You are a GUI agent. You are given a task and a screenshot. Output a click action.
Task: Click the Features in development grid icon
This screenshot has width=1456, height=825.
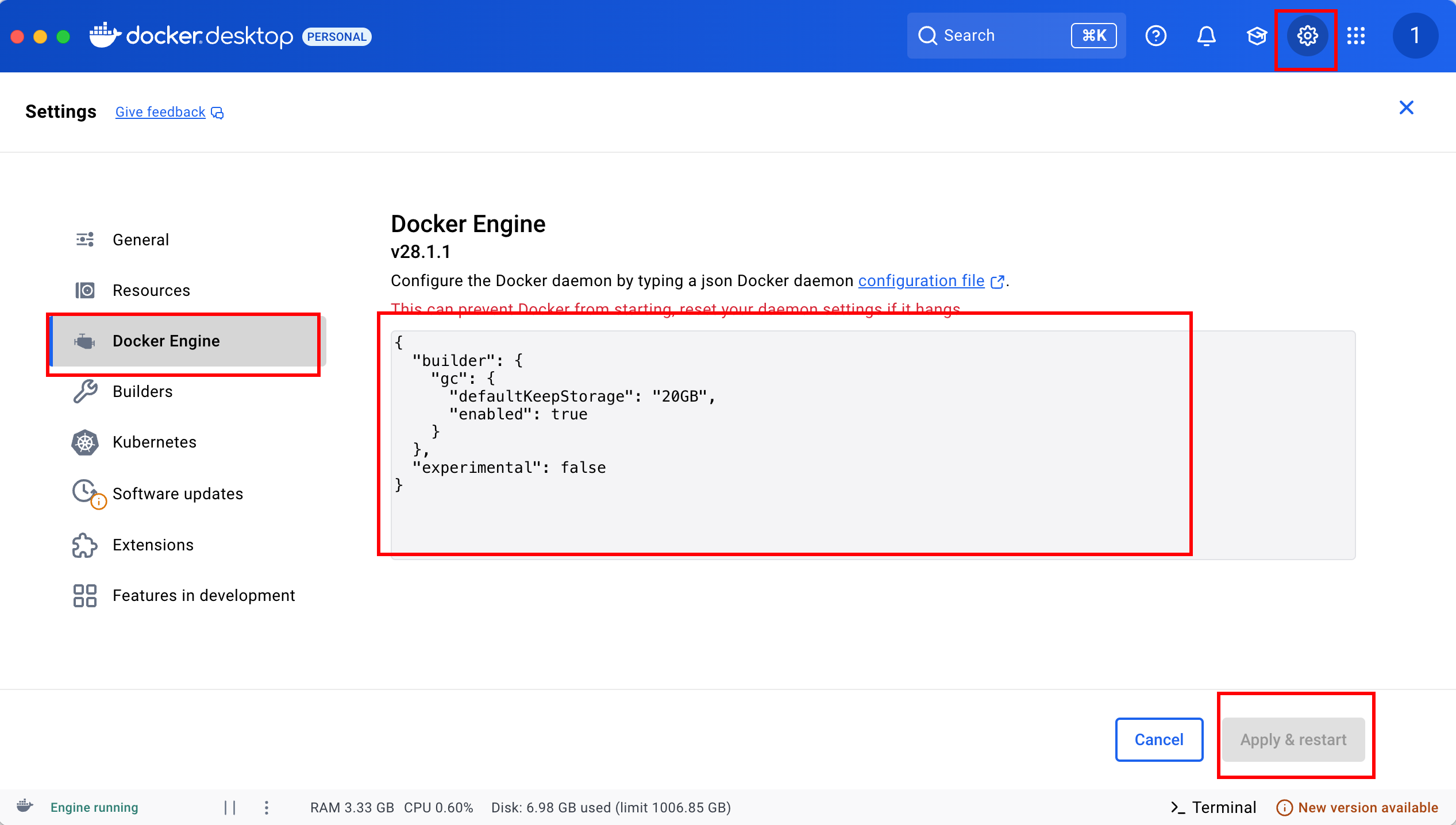(85, 596)
